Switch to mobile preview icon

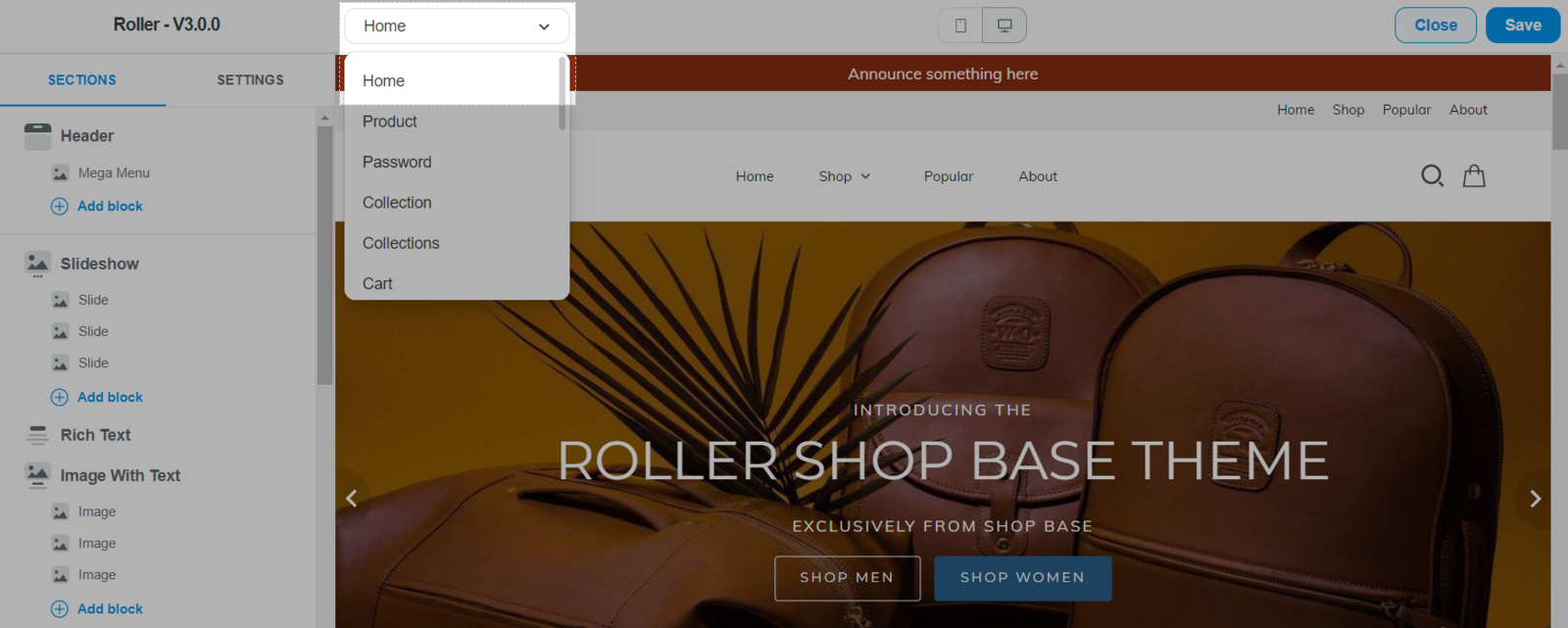pyautogui.click(x=960, y=25)
